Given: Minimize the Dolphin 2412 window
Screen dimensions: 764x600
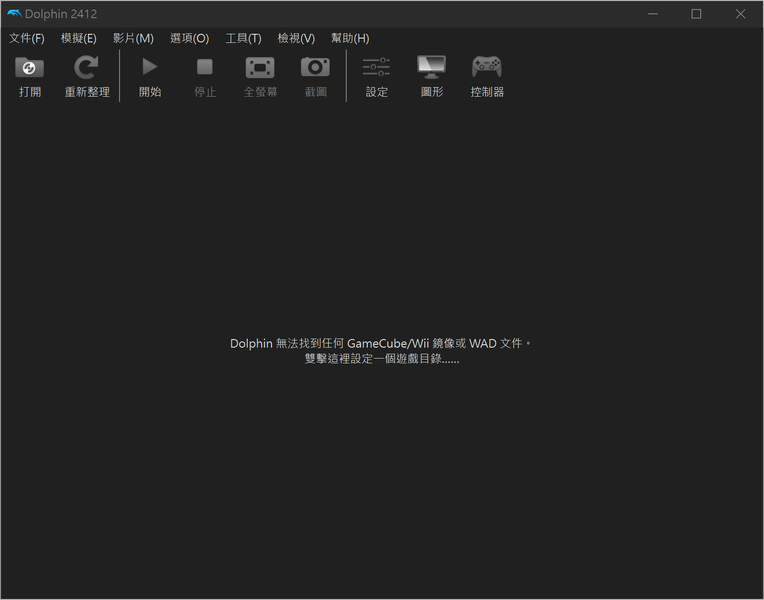Looking at the screenshot, I should coord(653,14).
